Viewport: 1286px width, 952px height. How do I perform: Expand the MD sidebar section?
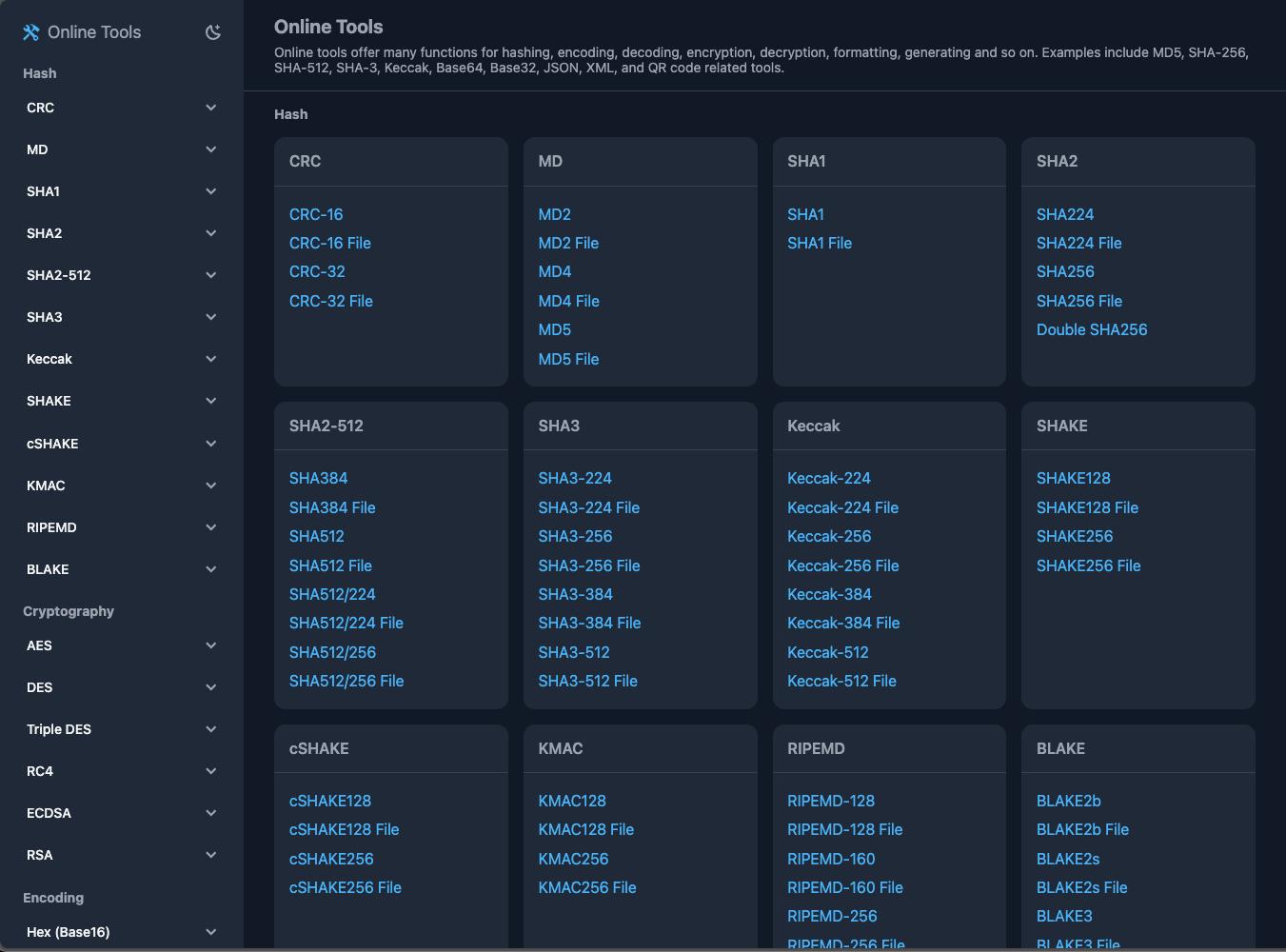pos(122,149)
